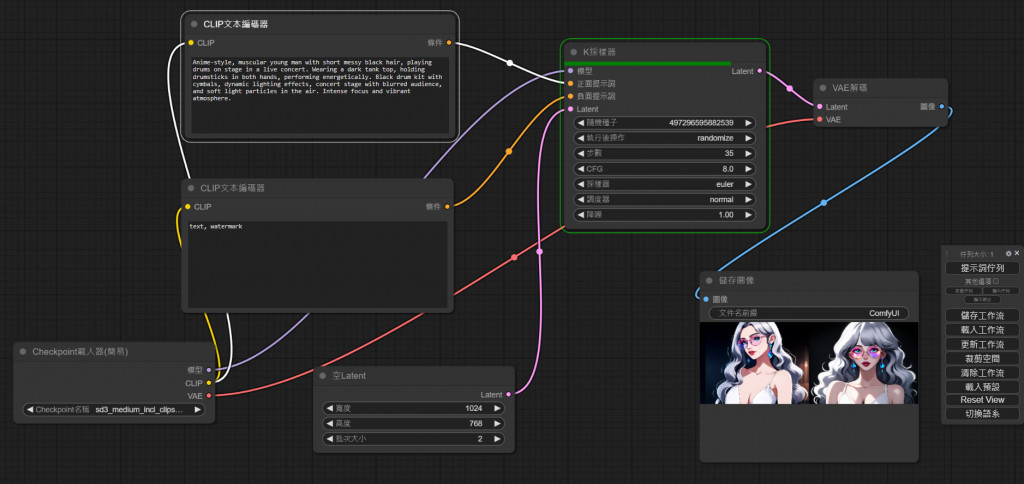The height and width of the screenshot is (484, 1024).
Task: Click left arrow of 執行後操作 selector
Action: coord(581,138)
